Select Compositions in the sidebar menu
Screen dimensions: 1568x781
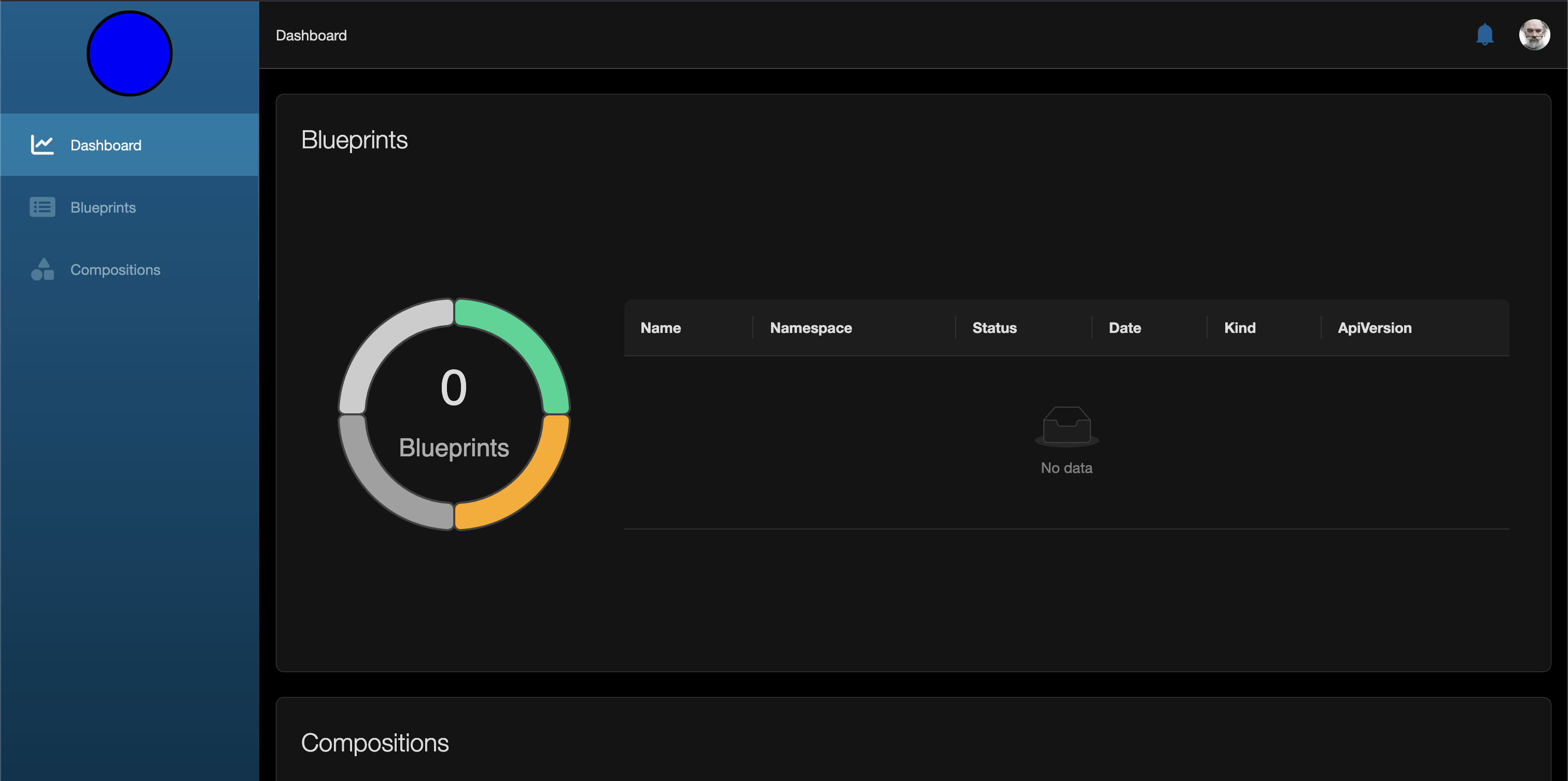point(115,269)
